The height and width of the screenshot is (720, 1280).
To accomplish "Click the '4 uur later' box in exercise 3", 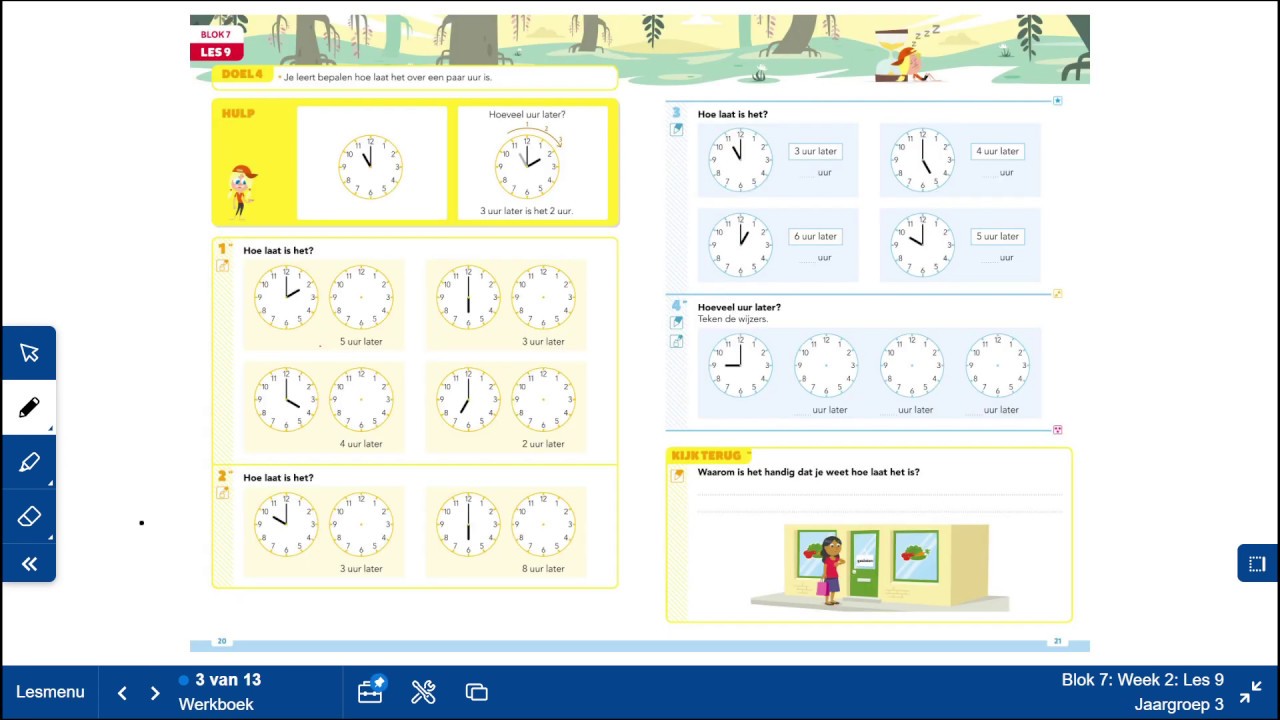I will click(997, 151).
